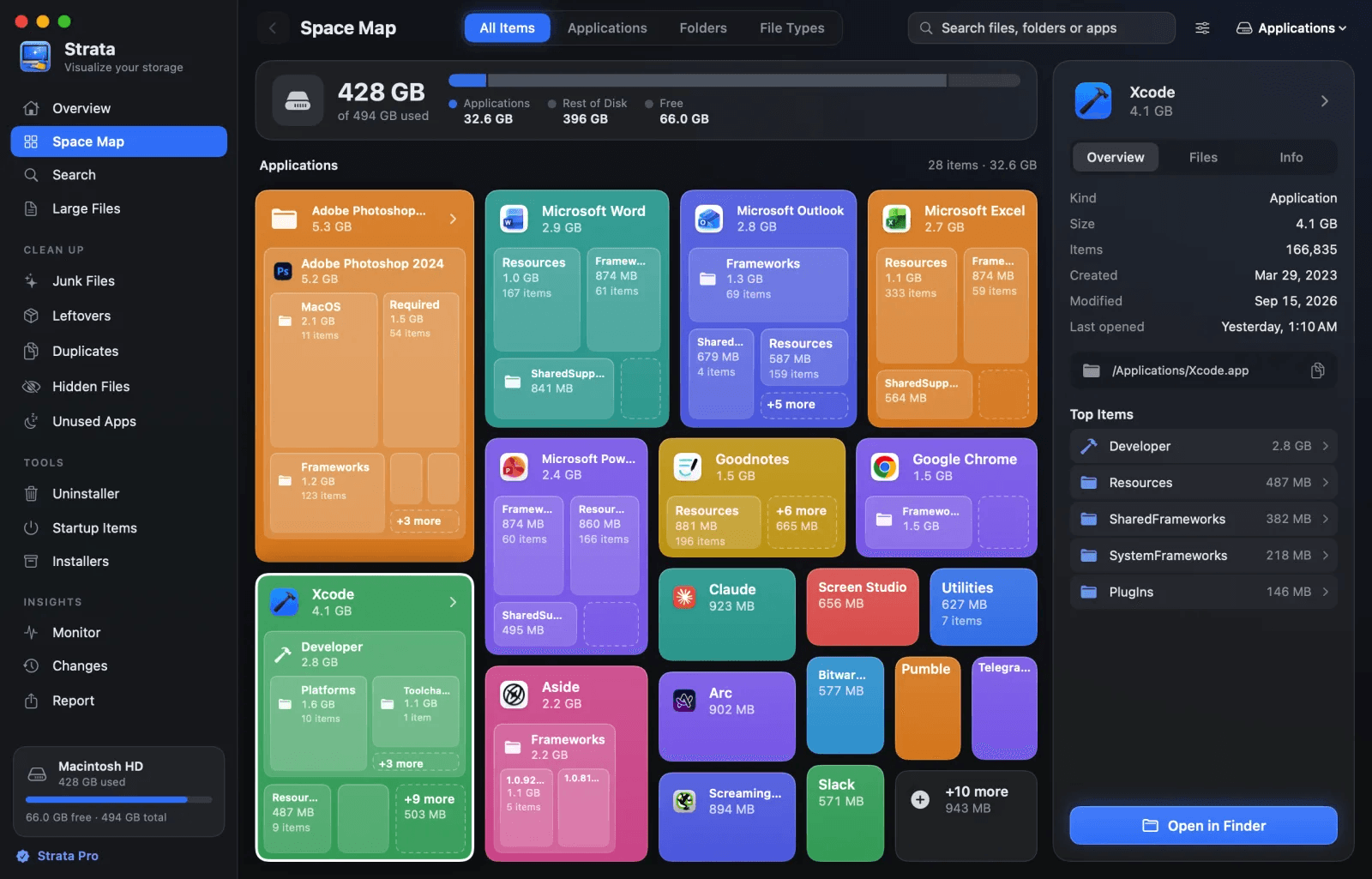Show the +10 more apps tile

966,816
